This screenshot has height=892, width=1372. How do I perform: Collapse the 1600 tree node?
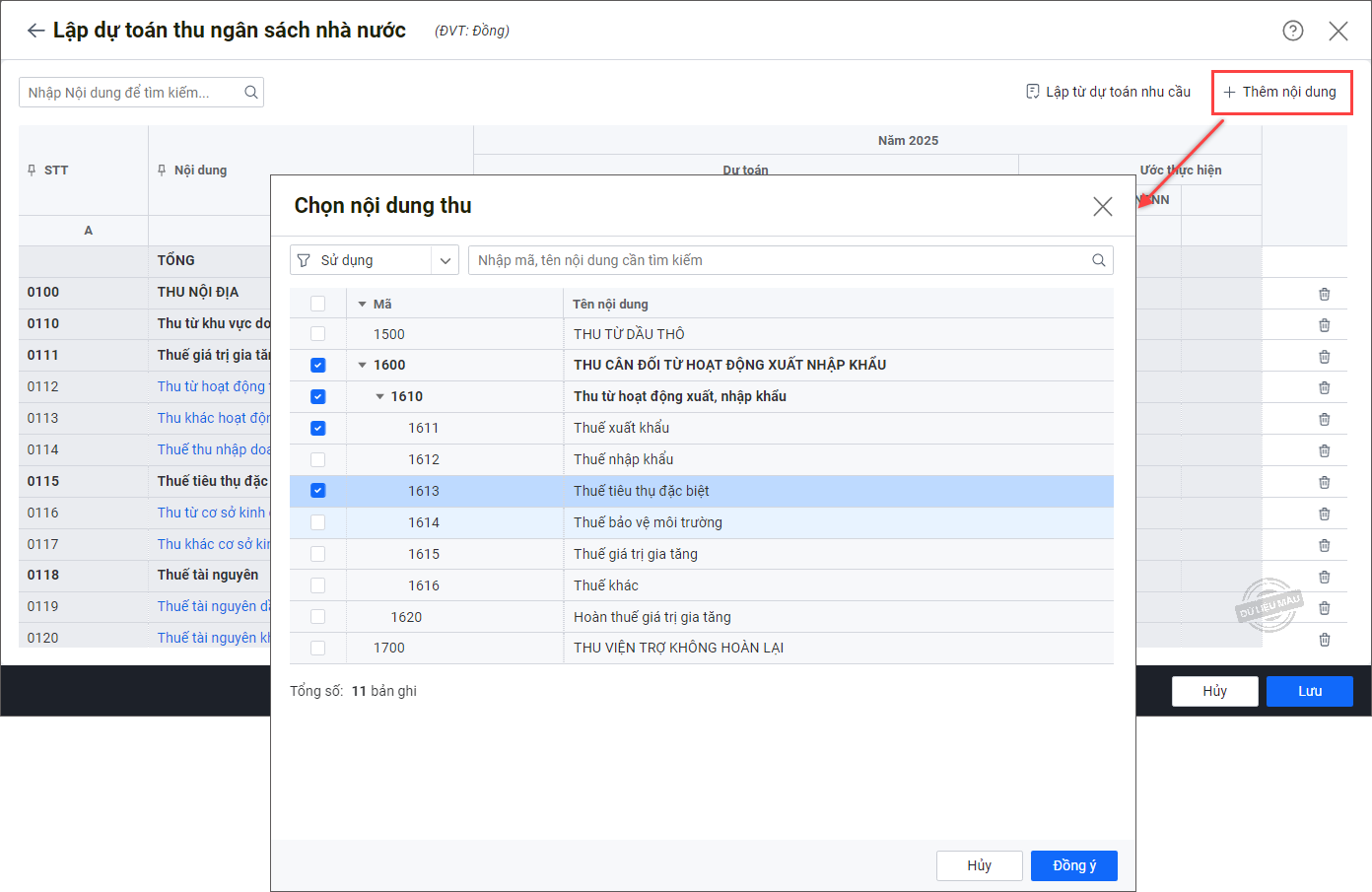pos(362,366)
